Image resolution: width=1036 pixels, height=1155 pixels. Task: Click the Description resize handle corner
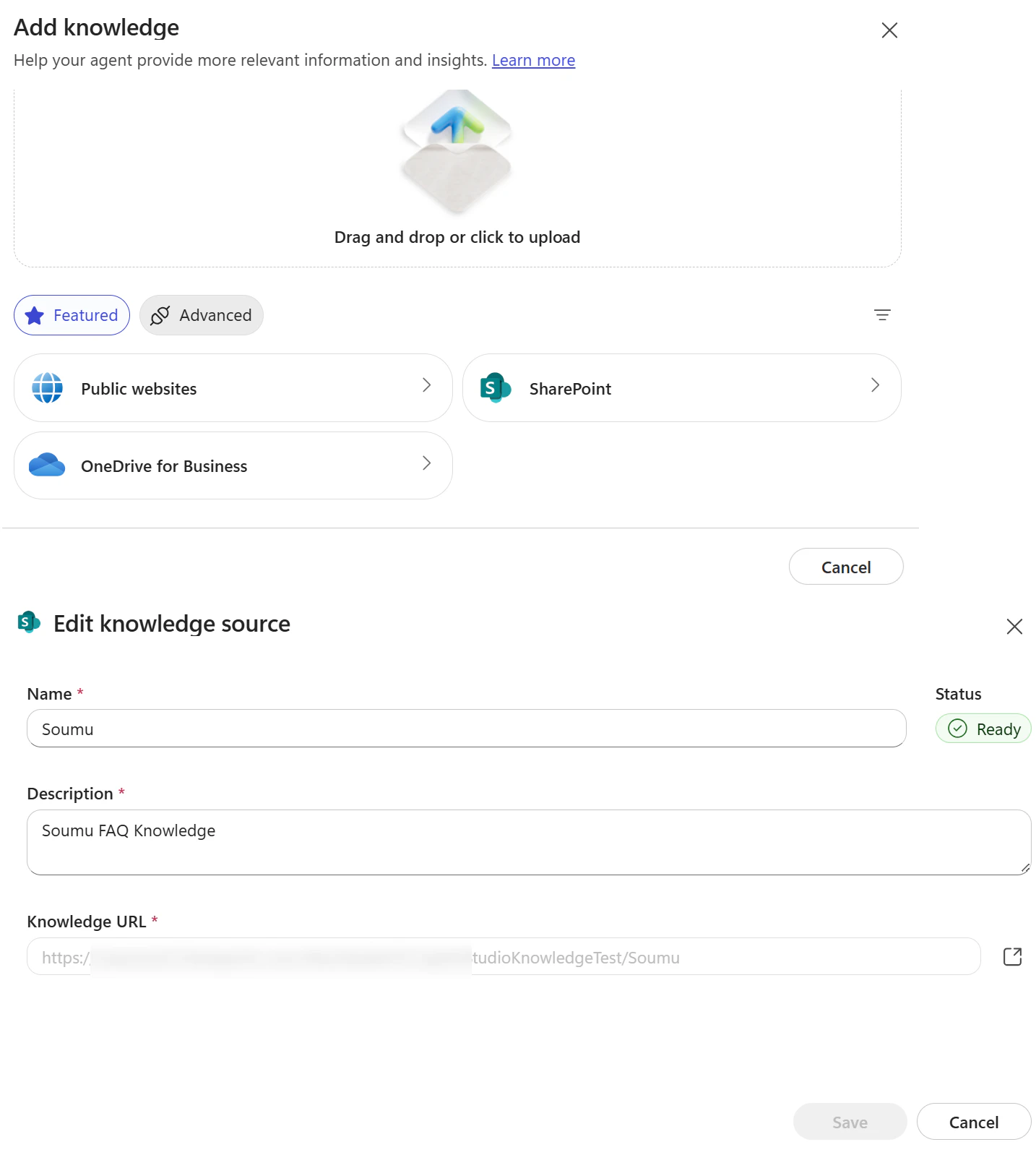[x=1025, y=869]
